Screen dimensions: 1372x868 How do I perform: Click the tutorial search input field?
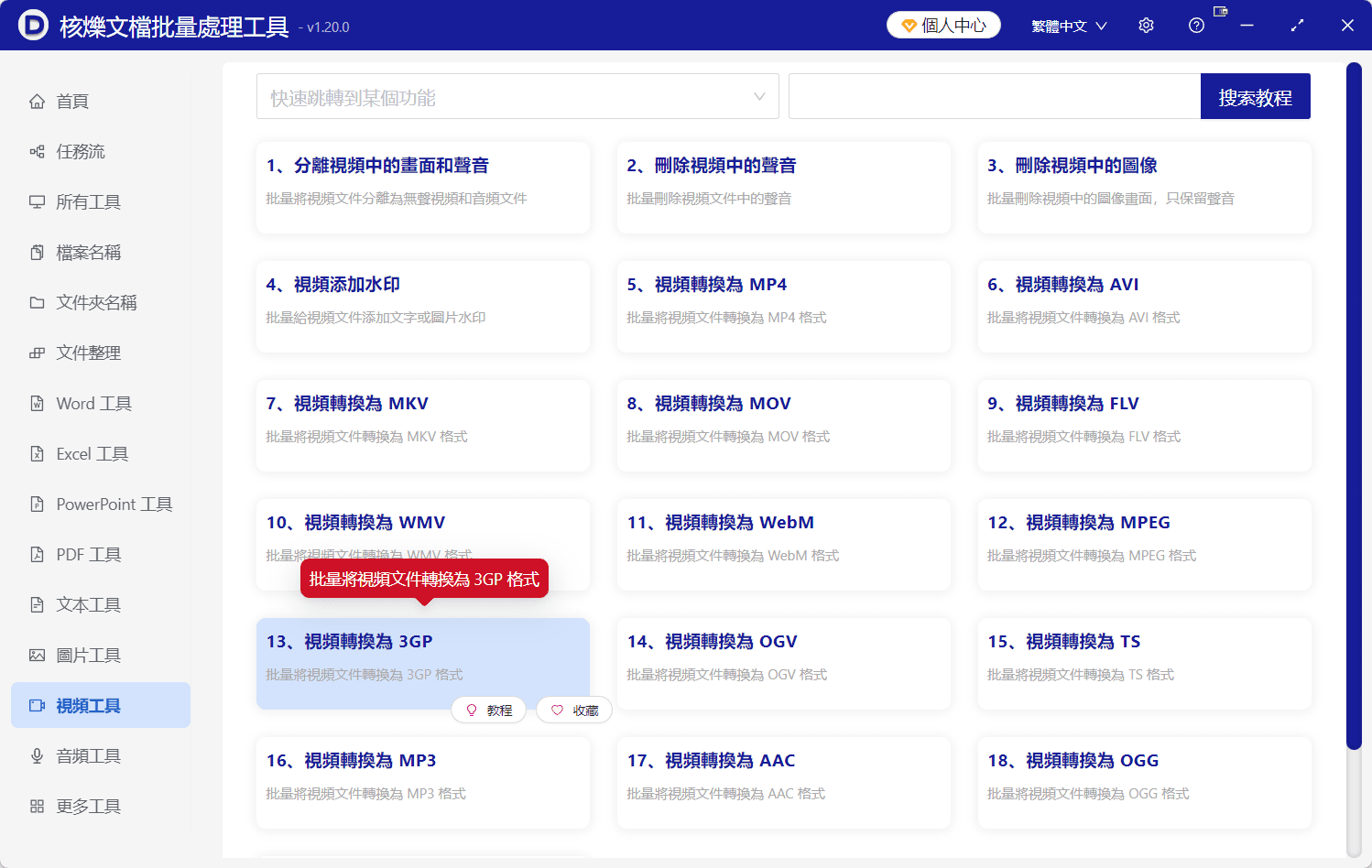(995, 96)
